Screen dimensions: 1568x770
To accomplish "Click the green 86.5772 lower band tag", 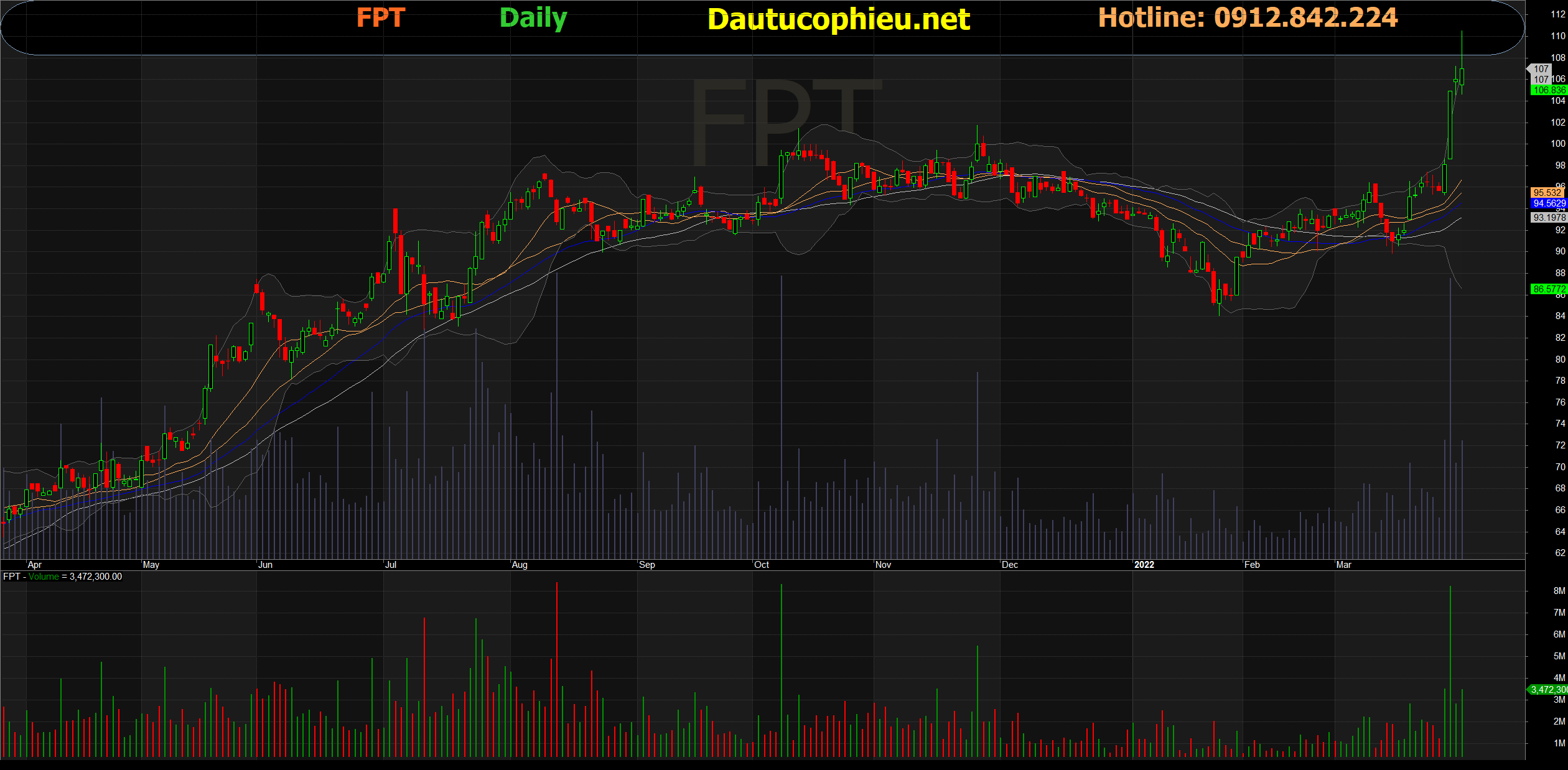I will (1548, 289).
